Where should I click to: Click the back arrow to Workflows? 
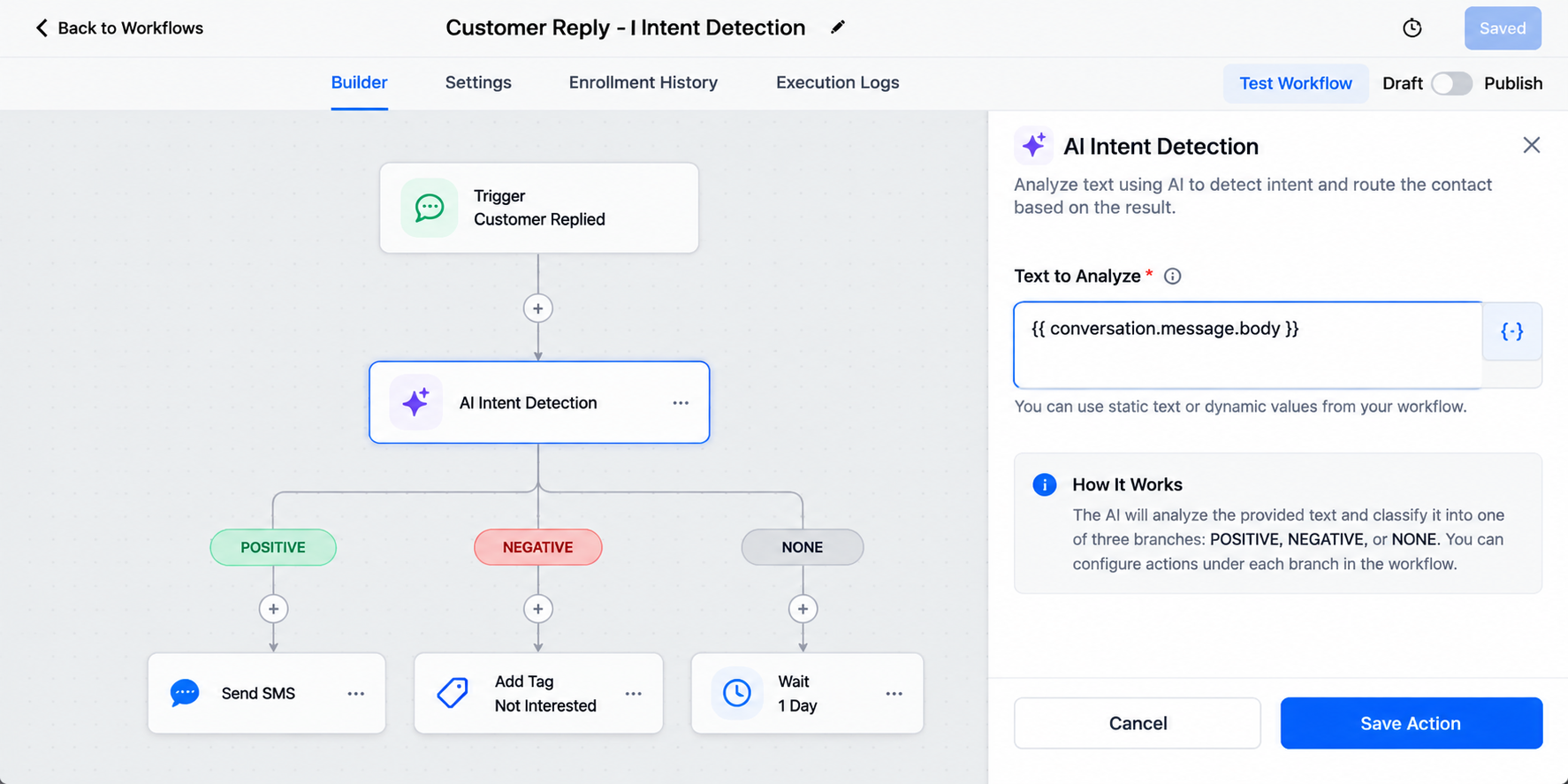pyautogui.click(x=42, y=28)
